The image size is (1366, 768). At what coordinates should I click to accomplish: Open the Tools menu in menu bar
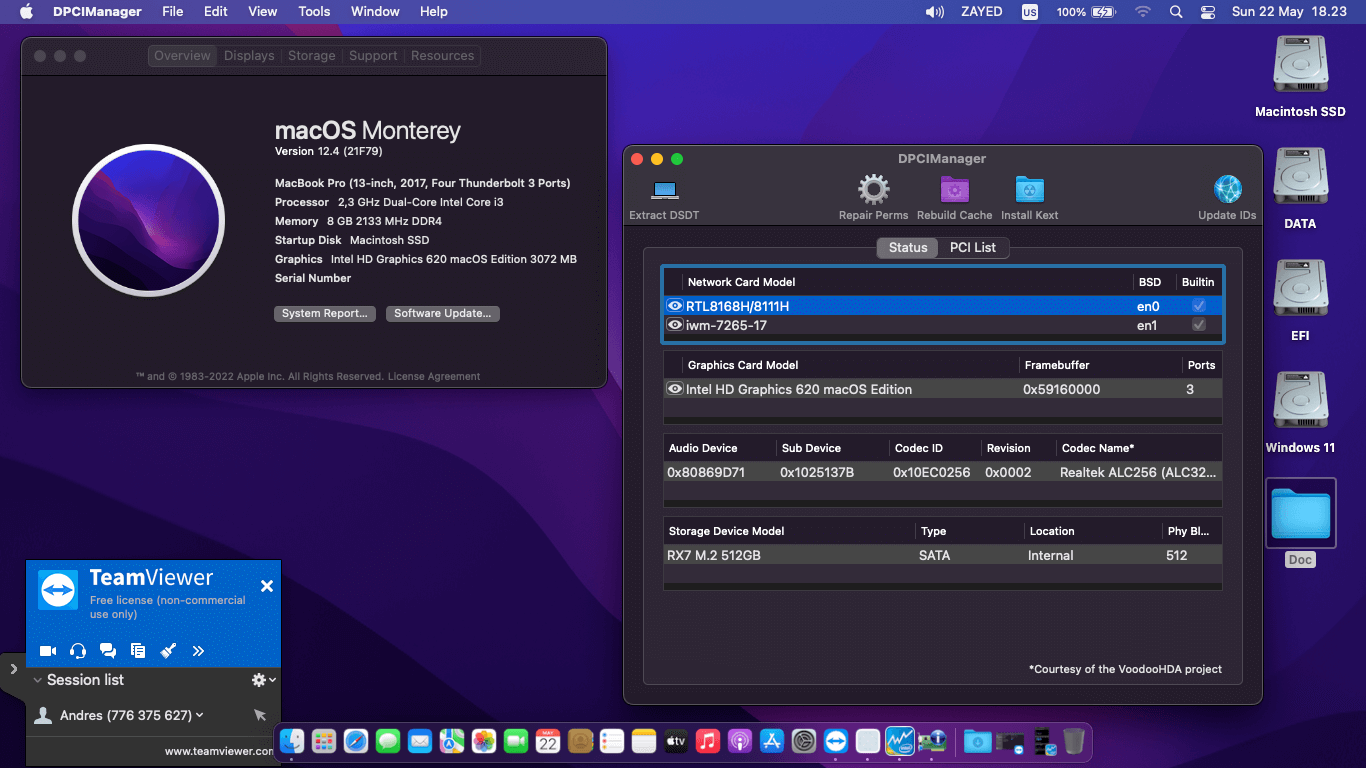pyautogui.click(x=314, y=12)
